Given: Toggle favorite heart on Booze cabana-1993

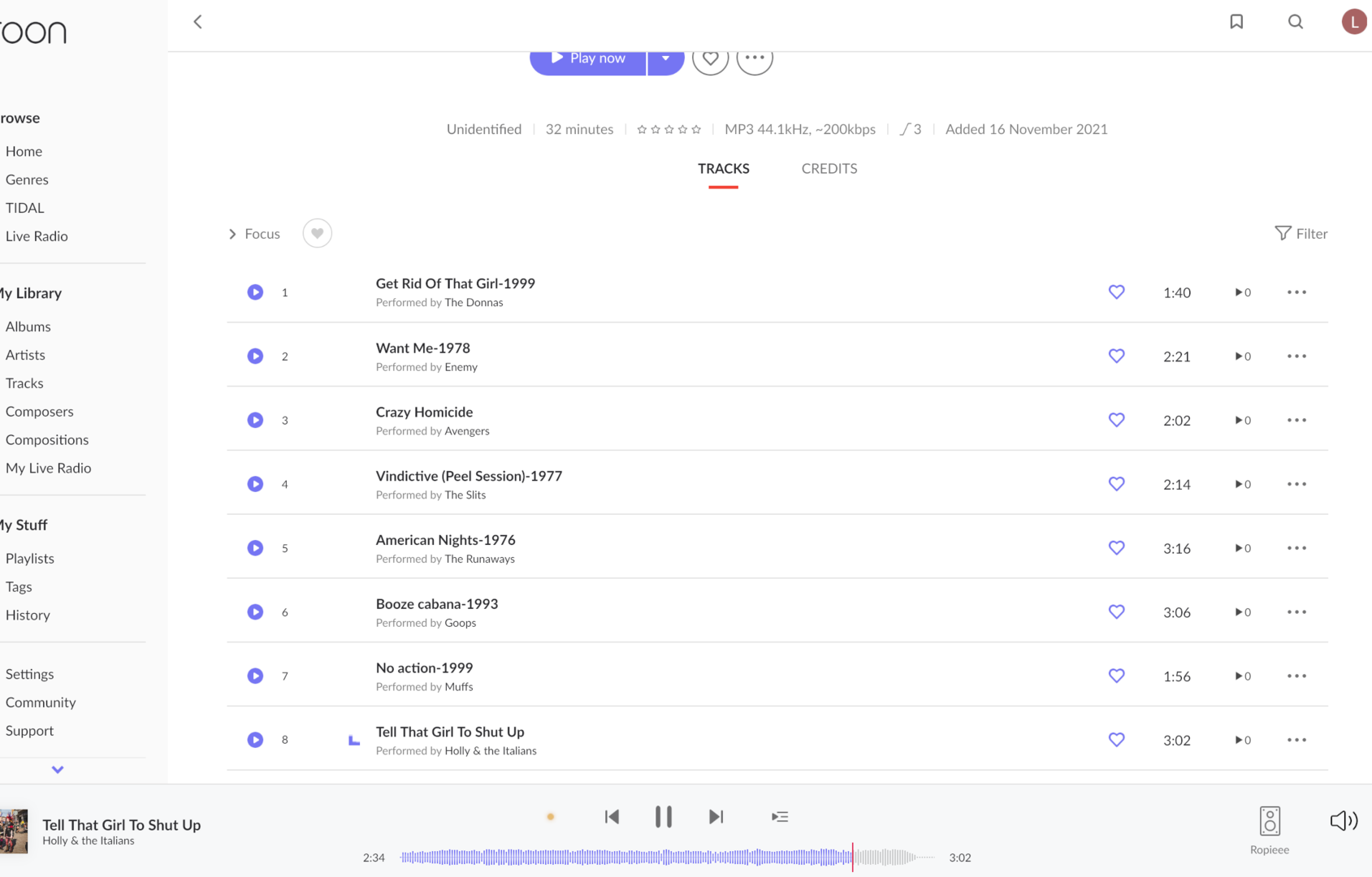Looking at the screenshot, I should (x=1116, y=612).
